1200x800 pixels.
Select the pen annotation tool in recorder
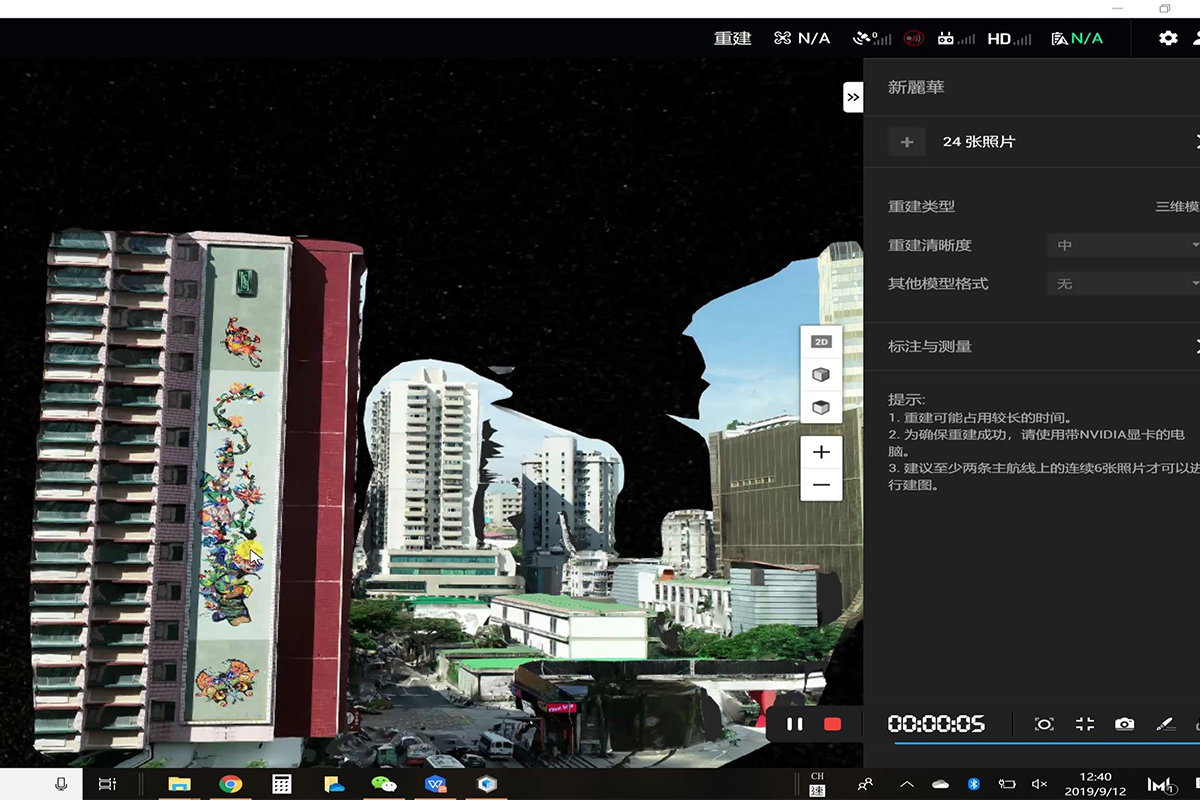(1165, 724)
